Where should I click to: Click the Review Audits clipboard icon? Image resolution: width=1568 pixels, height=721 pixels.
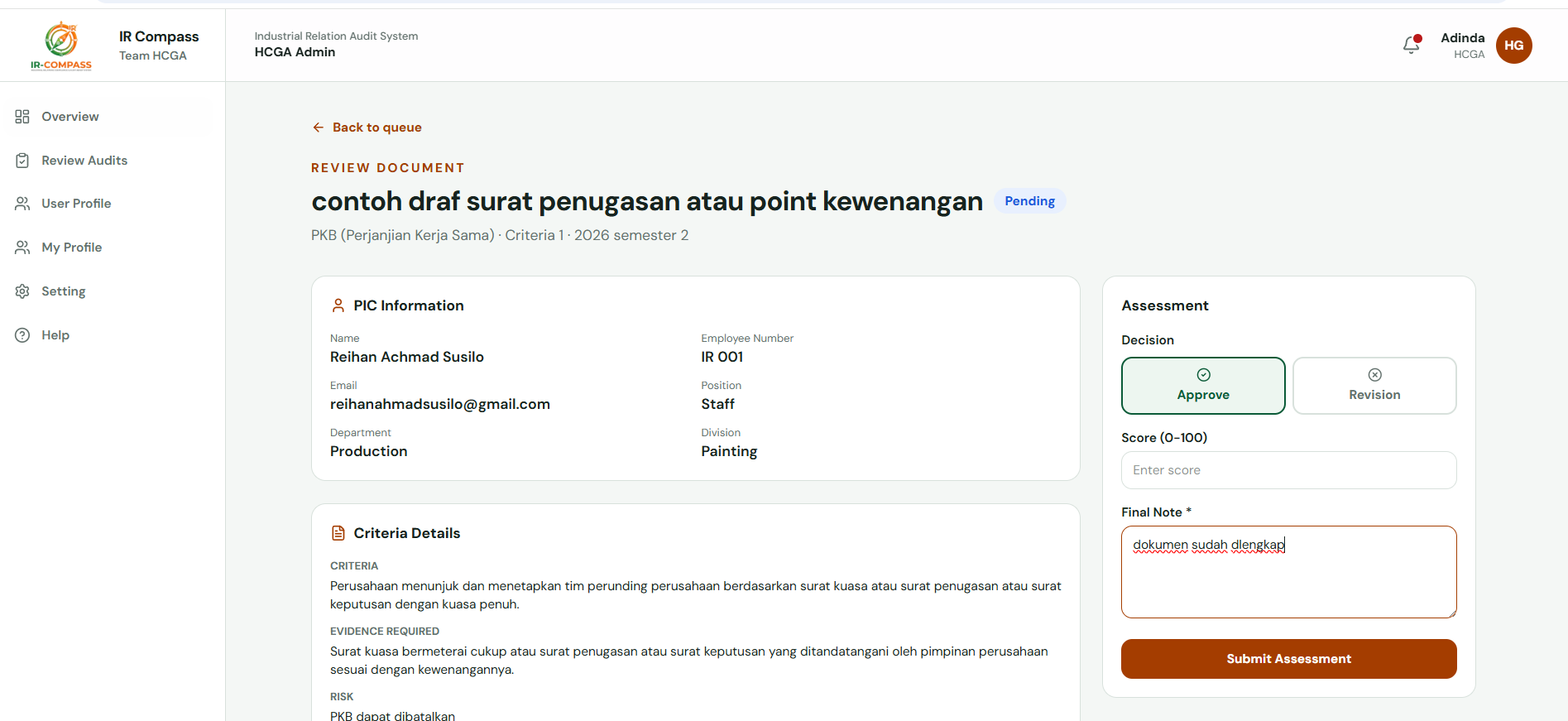point(22,161)
